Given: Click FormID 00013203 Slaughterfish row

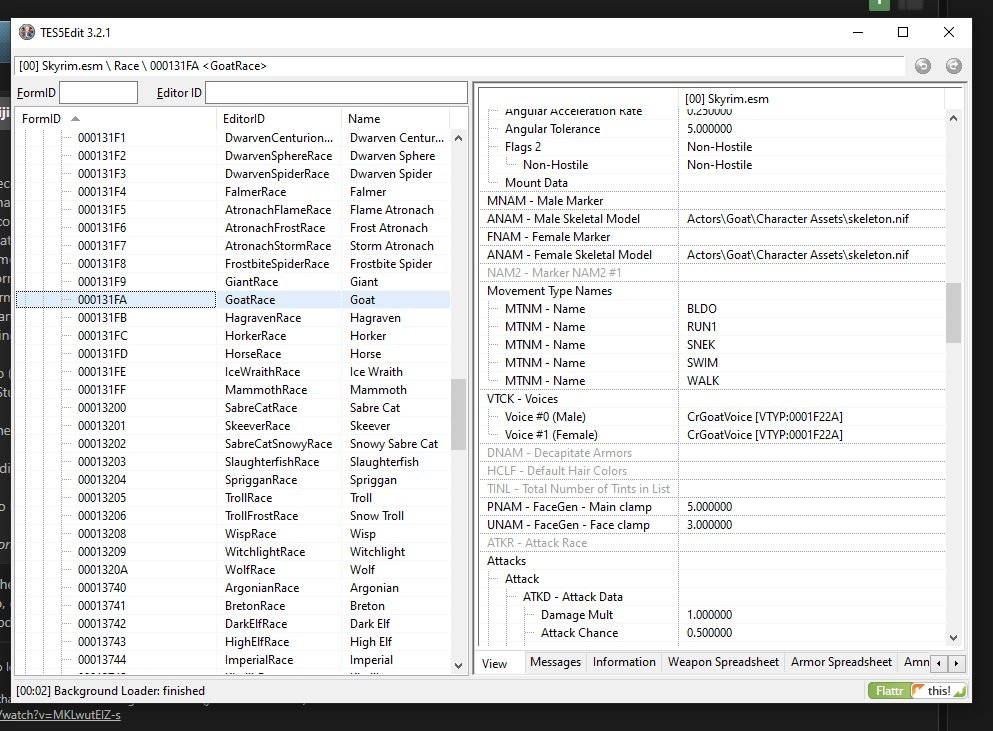Looking at the screenshot, I should coord(234,462).
